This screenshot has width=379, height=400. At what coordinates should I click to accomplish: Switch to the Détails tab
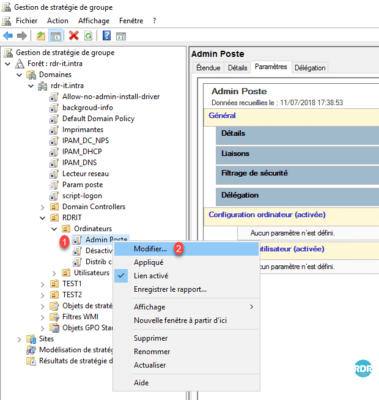pyautogui.click(x=237, y=68)
